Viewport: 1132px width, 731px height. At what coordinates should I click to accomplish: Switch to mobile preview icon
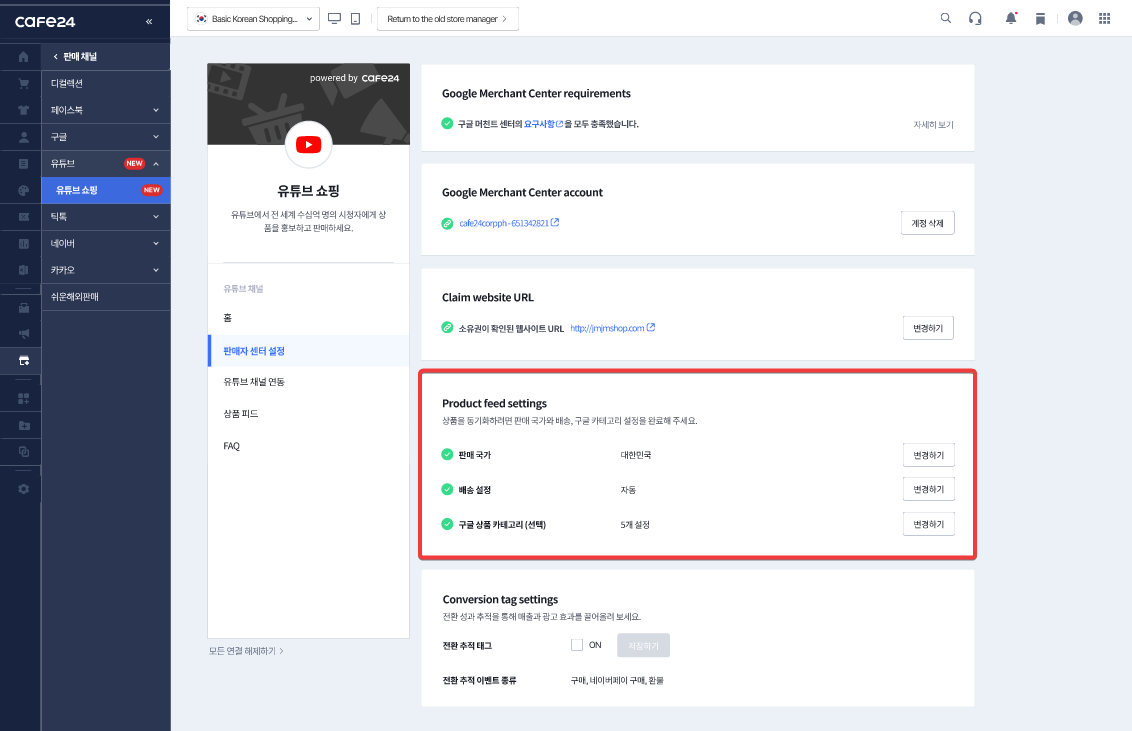[355, 19]
